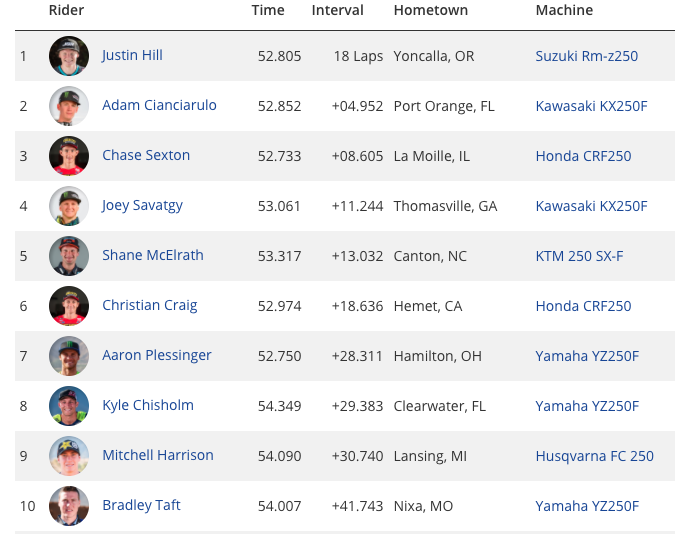The height and width of the screenshot is (534, 686).
Task: Open the Suzuki Rm-z250 machine link
Action: click(587, 56)
